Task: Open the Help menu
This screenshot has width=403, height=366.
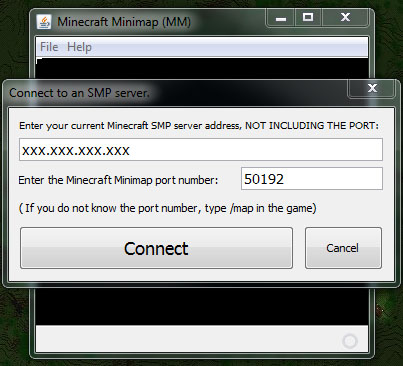Action: click(79, 47)
